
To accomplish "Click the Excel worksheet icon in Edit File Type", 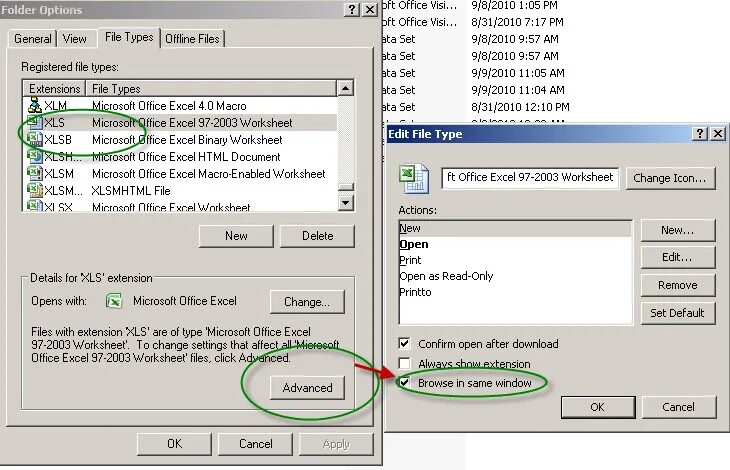I will pyautogui.click(x=413, y=178).
